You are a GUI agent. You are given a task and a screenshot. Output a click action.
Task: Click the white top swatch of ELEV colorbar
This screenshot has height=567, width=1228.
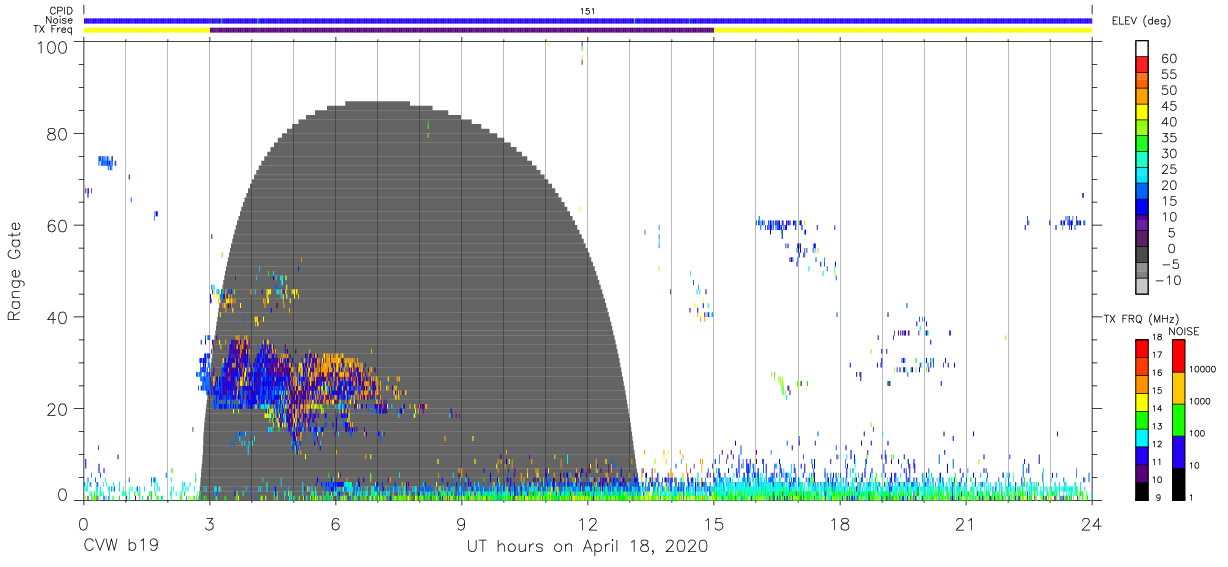(x=1142, y=49)
